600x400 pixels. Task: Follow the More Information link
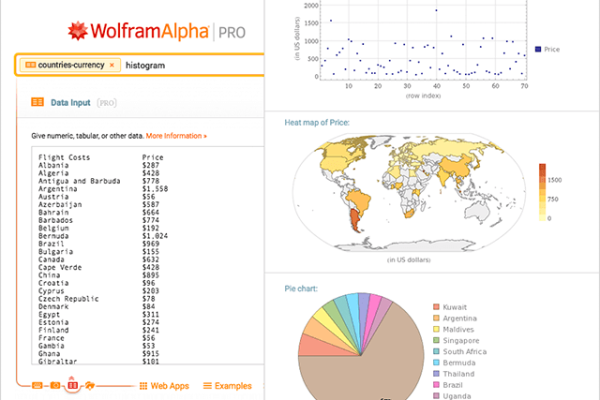coord(176,135)
